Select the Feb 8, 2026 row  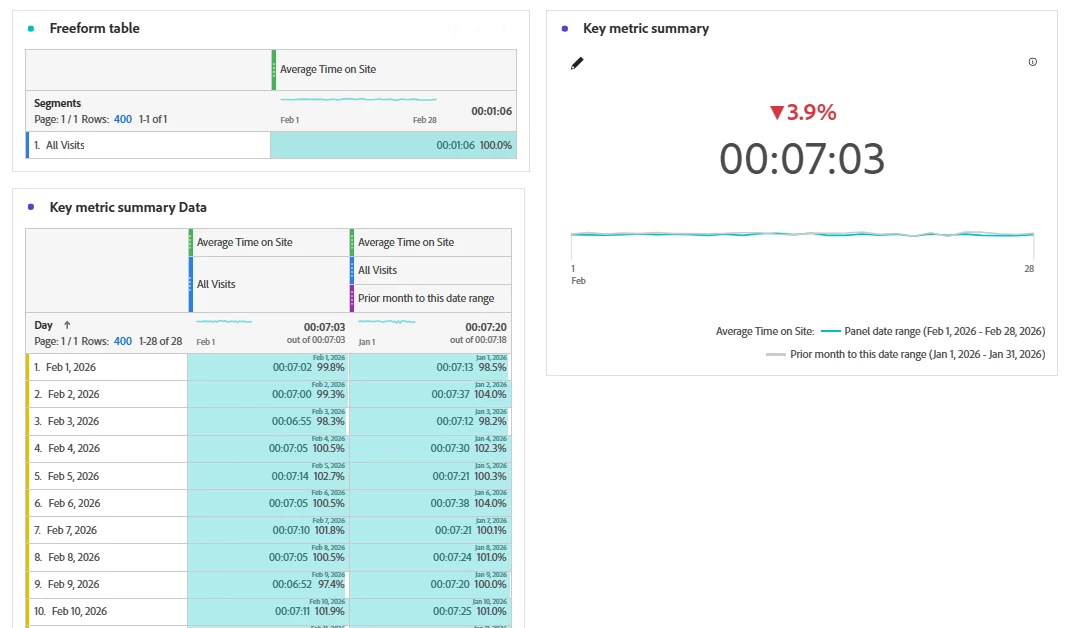[x=107, y=558]
